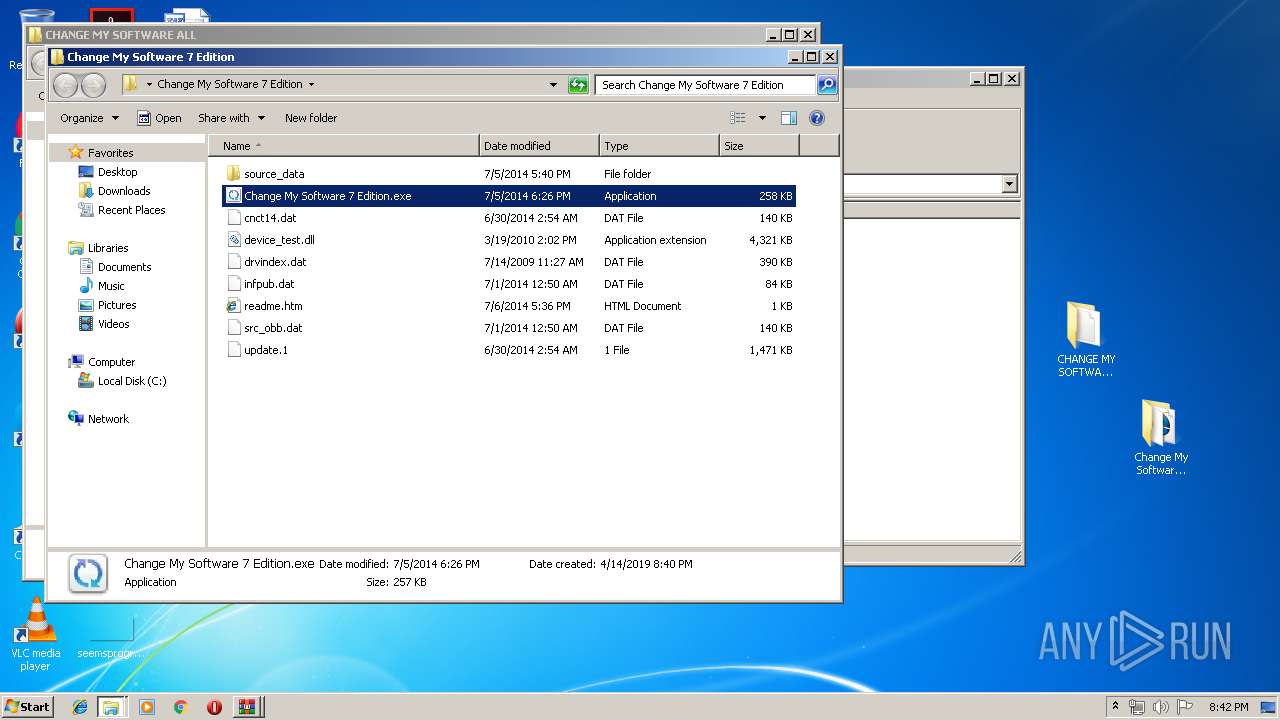Show hidden system tray icons
The image size is (1280, 720).
[x=1115, y=706]
